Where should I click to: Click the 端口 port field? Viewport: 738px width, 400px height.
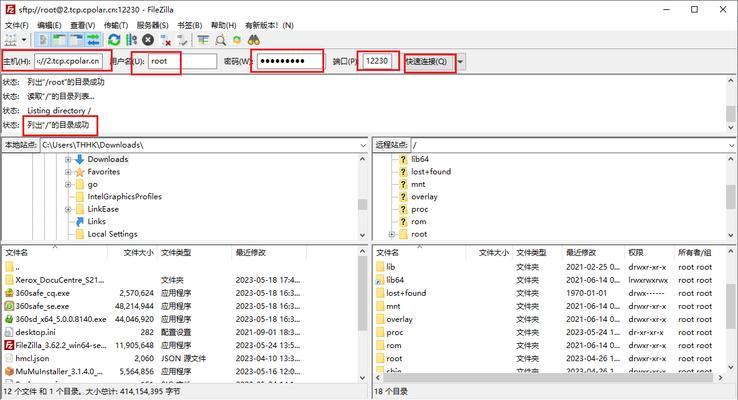click(x=377, y=61)
